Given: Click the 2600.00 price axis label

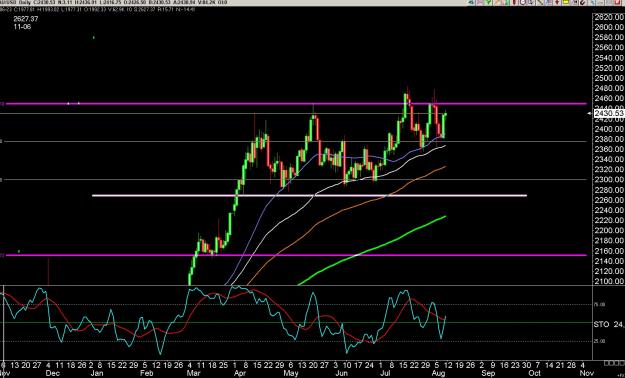Looking at the screenshot, I should click(609, 27).
